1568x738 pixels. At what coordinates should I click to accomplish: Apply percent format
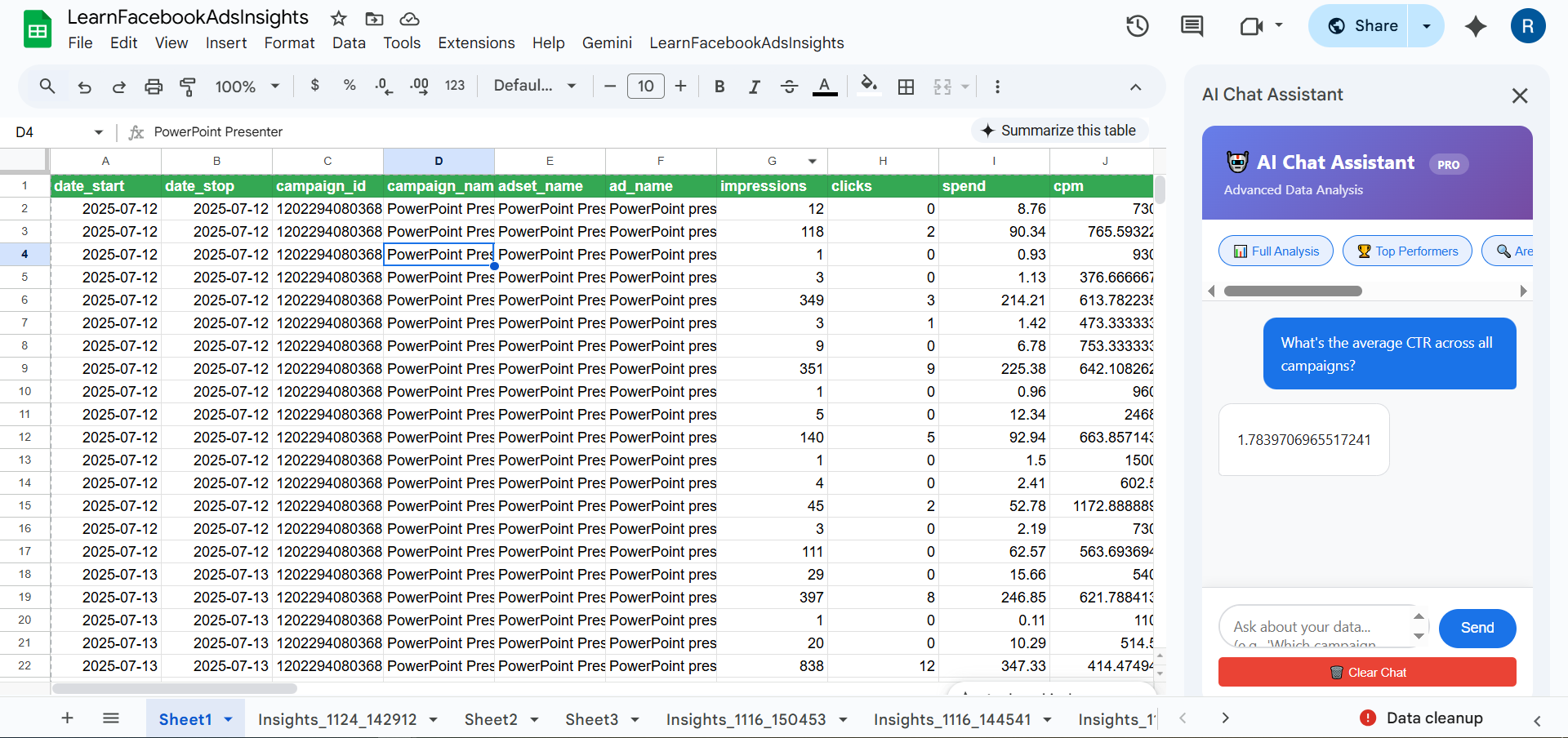coord(349,86)
